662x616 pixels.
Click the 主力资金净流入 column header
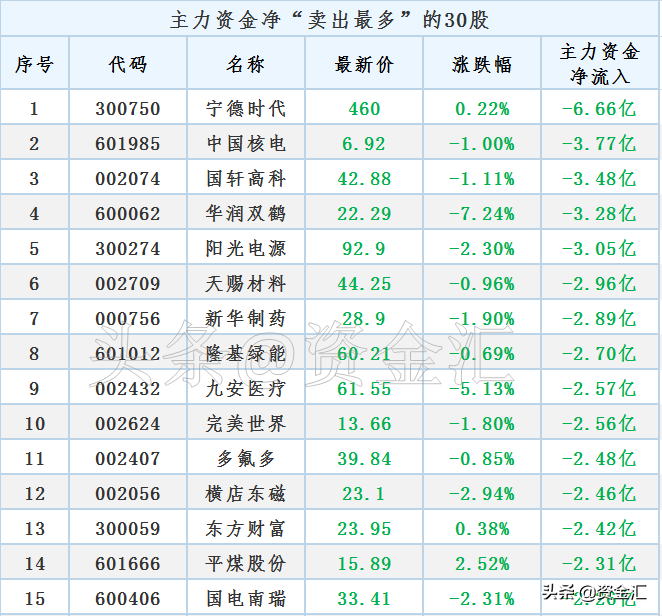600,64
